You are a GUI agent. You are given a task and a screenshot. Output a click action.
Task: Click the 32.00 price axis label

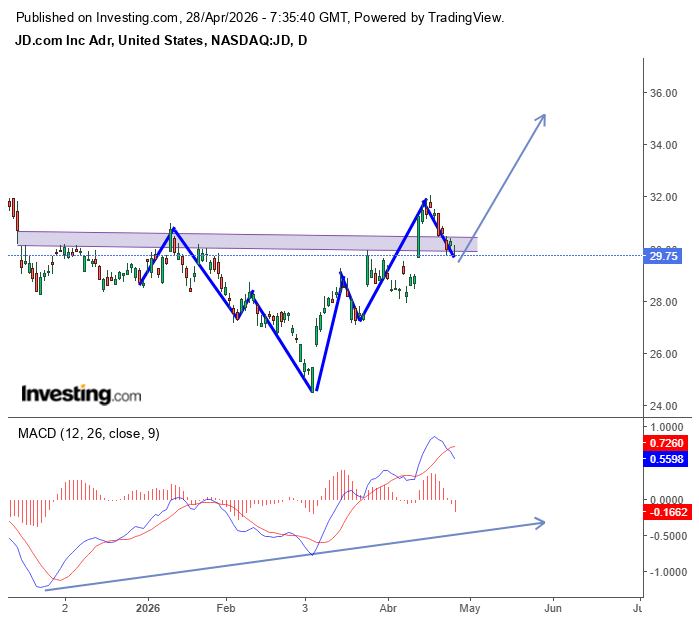pos(663,197)
